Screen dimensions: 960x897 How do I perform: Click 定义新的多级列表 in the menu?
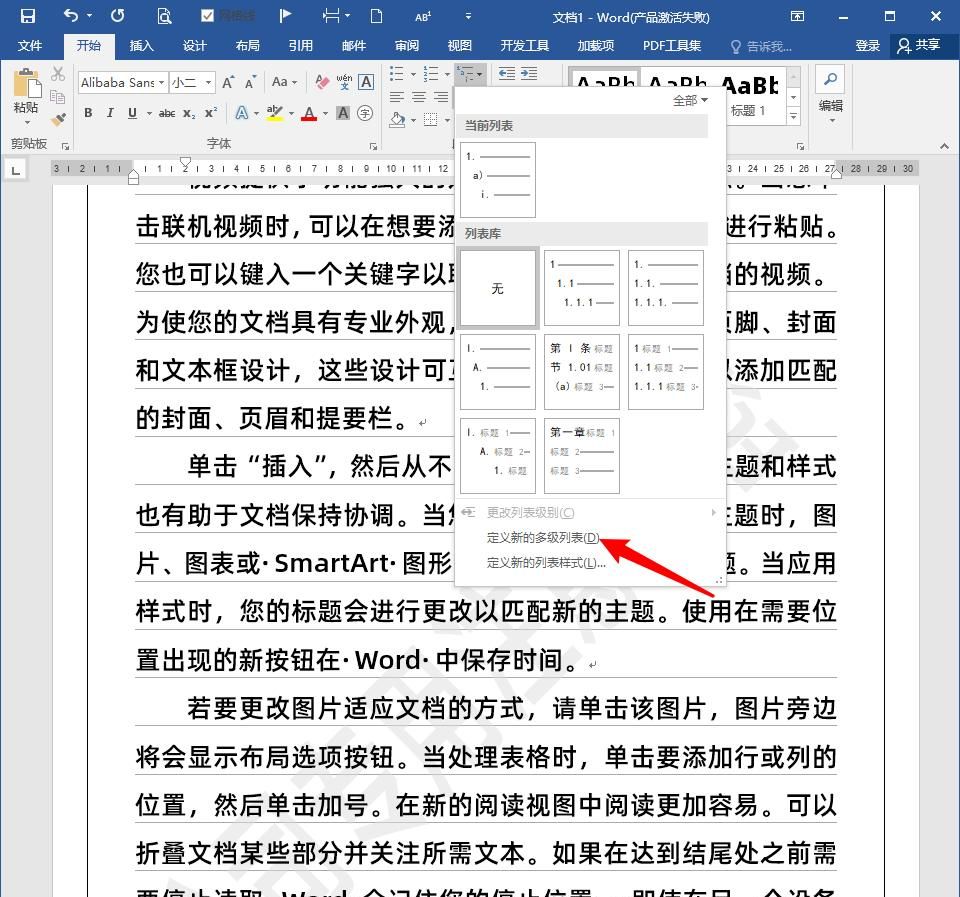click(x=538, y=538)
